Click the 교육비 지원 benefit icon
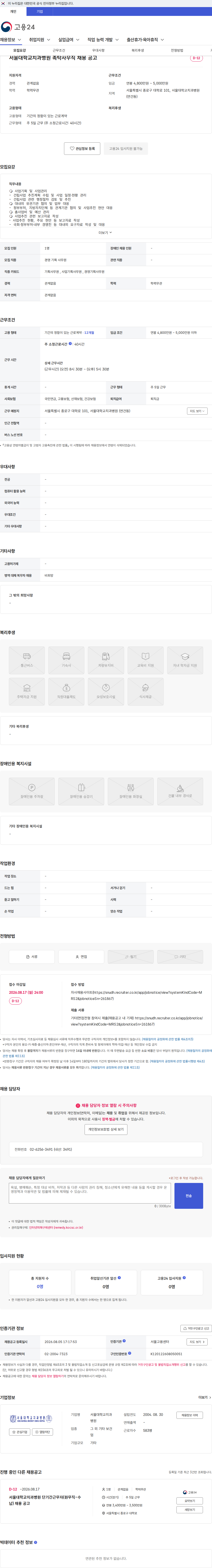This screenshot has width=212, height=1568. [146, 660]
